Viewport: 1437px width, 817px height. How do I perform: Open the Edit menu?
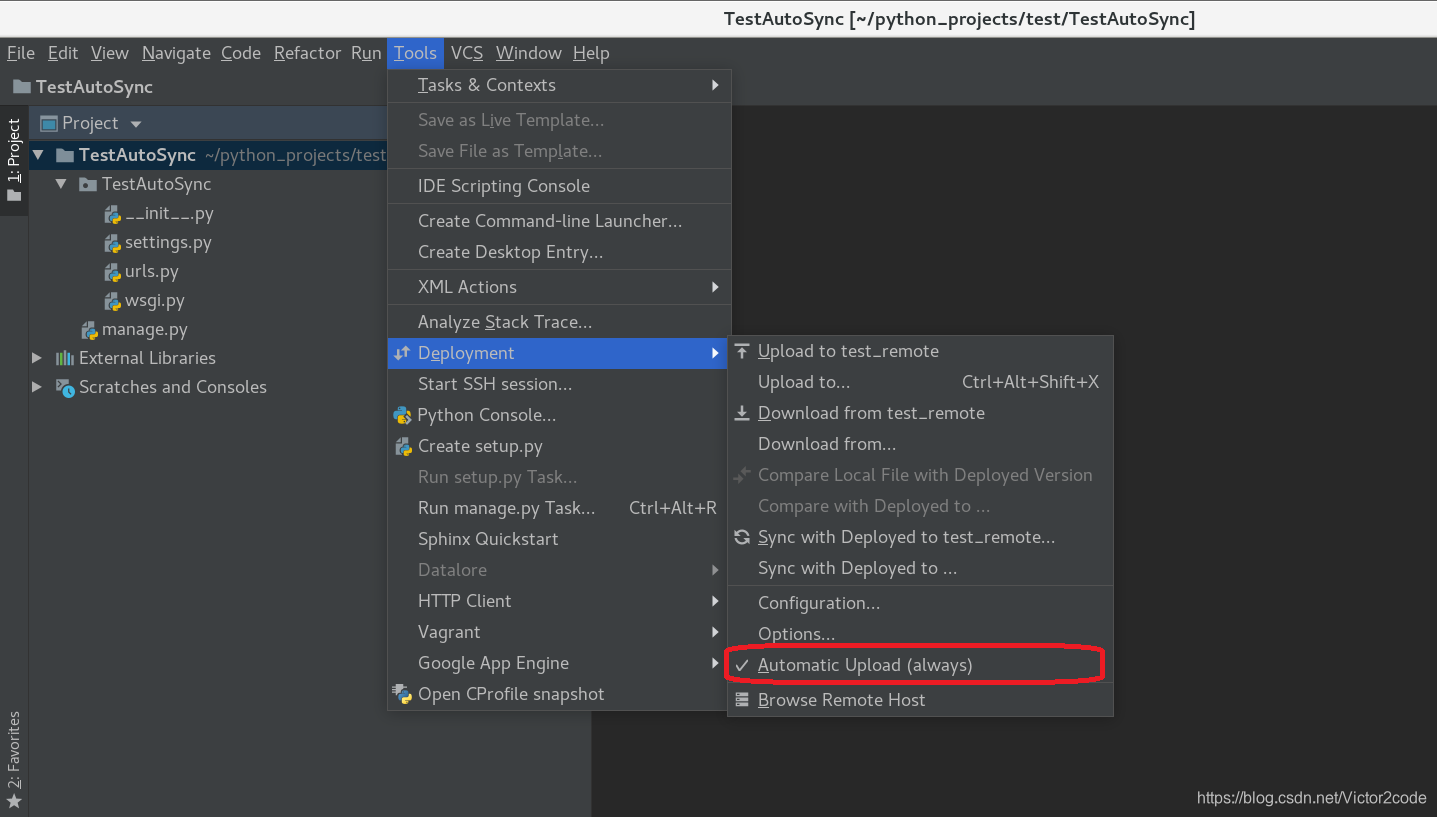(x=63, y=53)
